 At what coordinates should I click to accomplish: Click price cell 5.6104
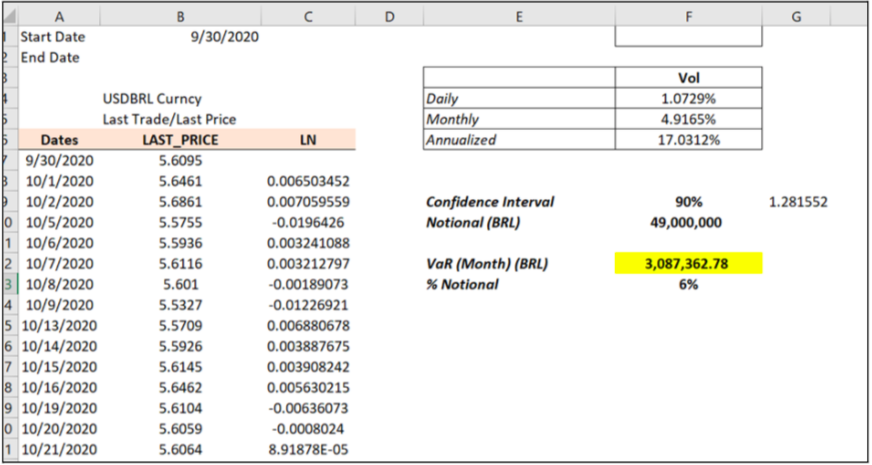[x=181, y=408]
